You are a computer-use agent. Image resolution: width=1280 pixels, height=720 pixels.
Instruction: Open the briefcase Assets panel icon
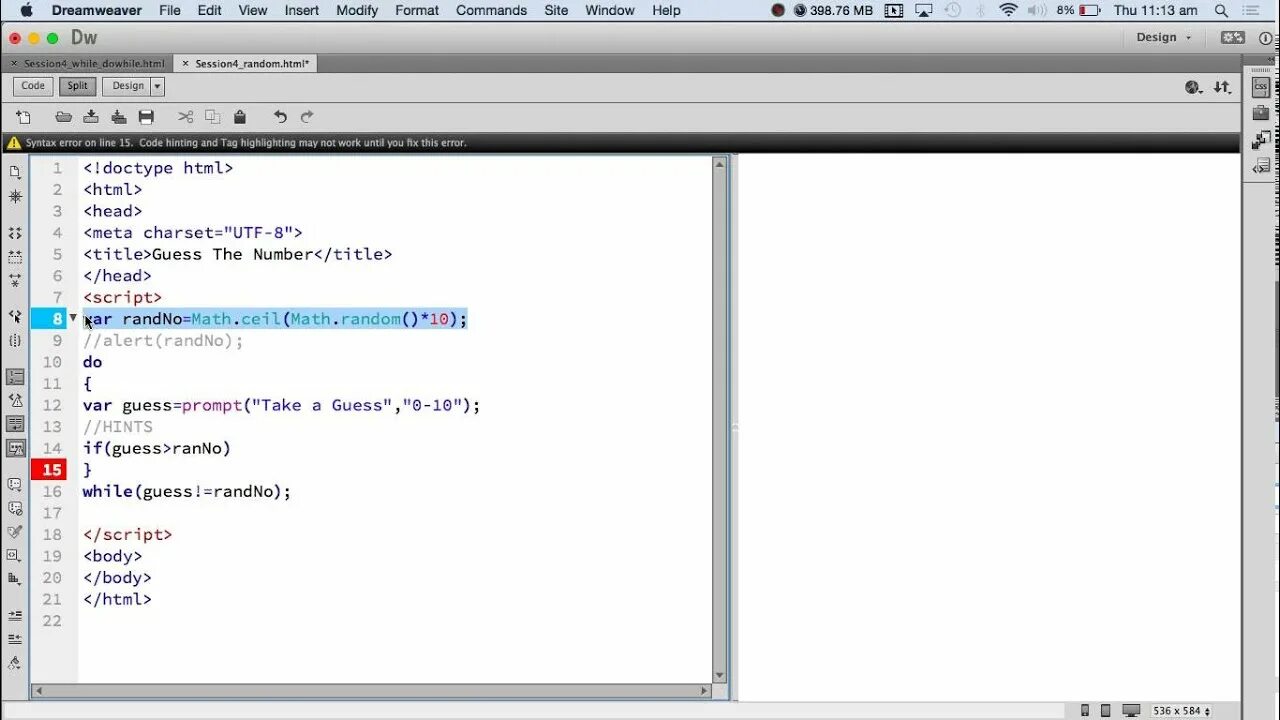click(1261, 113)
